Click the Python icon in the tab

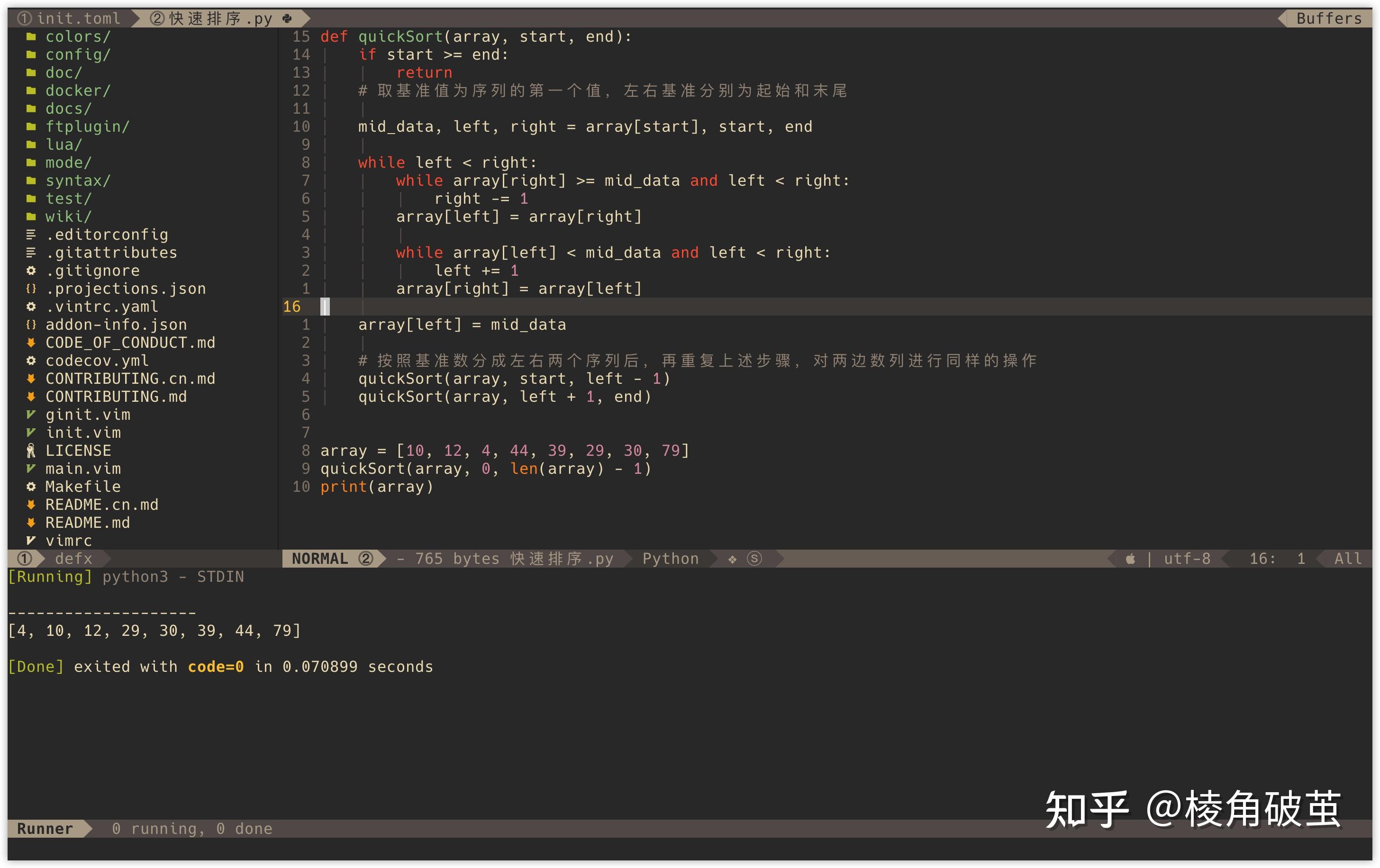point(287,18)
